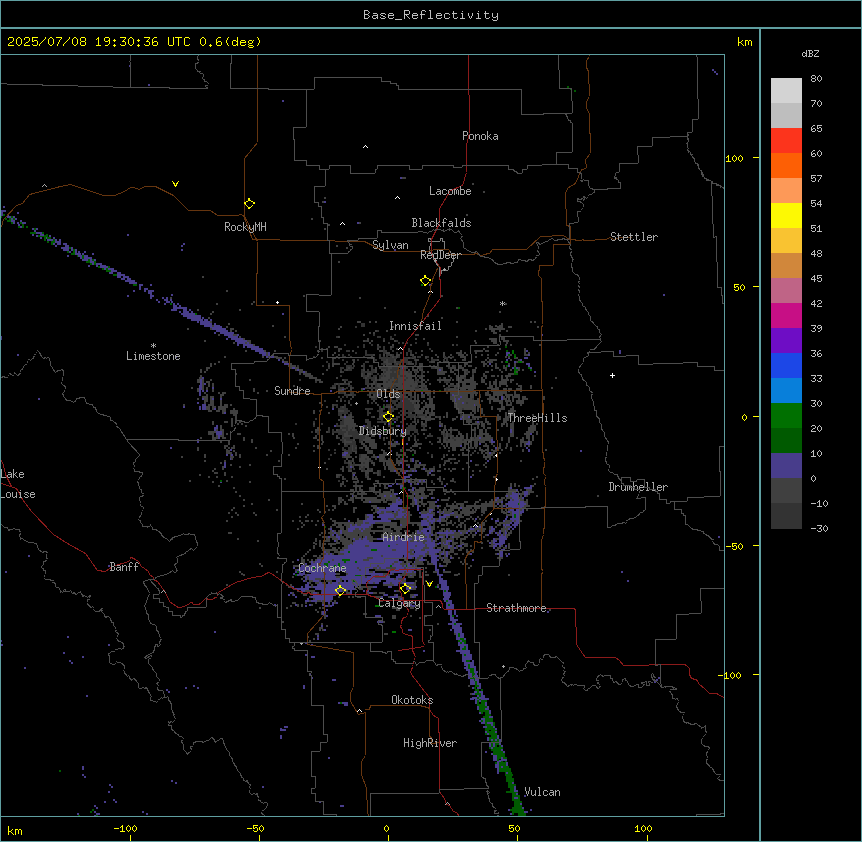Click the Stettler city label
Image resolution: width=862 pixels, height=842 pixels.
[634, 237]
